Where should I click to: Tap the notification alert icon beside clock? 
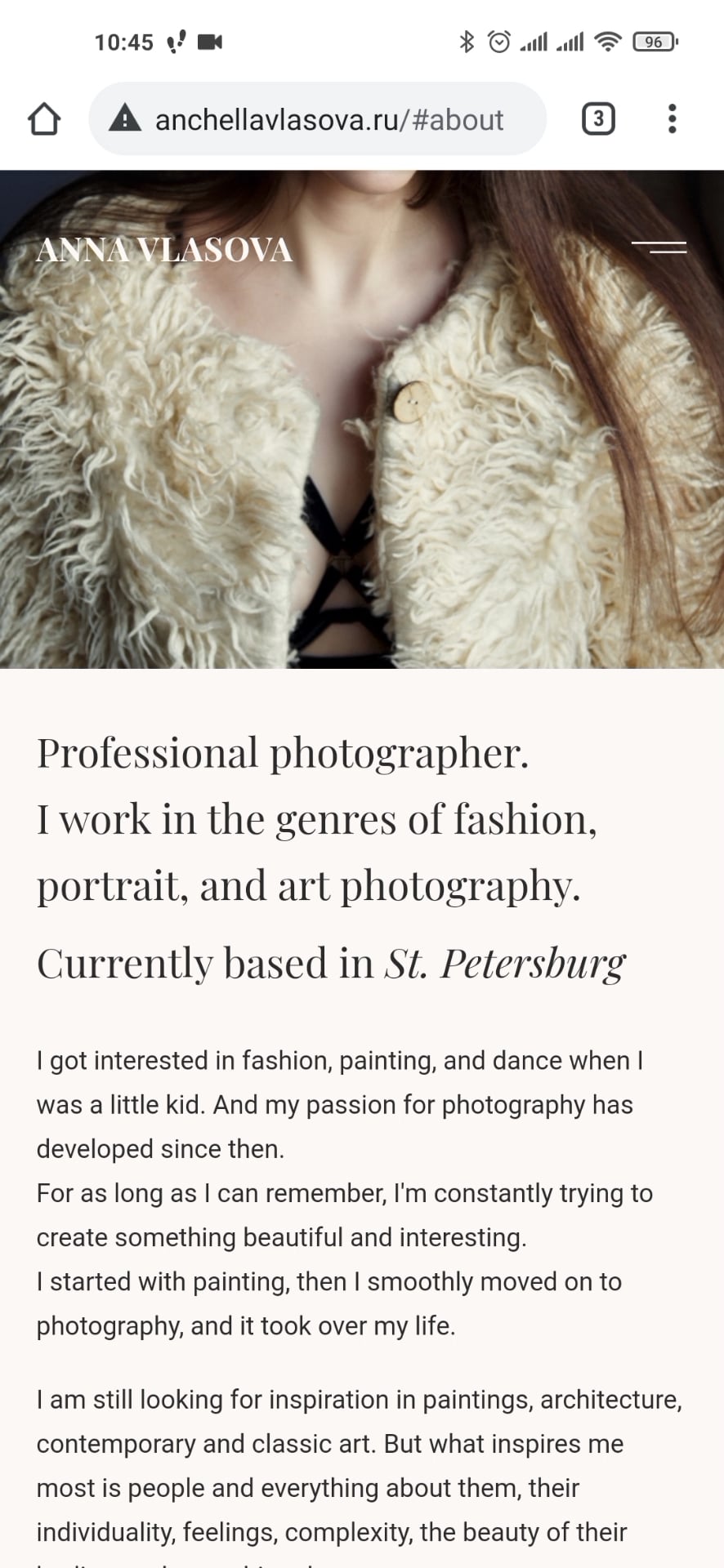(x=176, y=42)
